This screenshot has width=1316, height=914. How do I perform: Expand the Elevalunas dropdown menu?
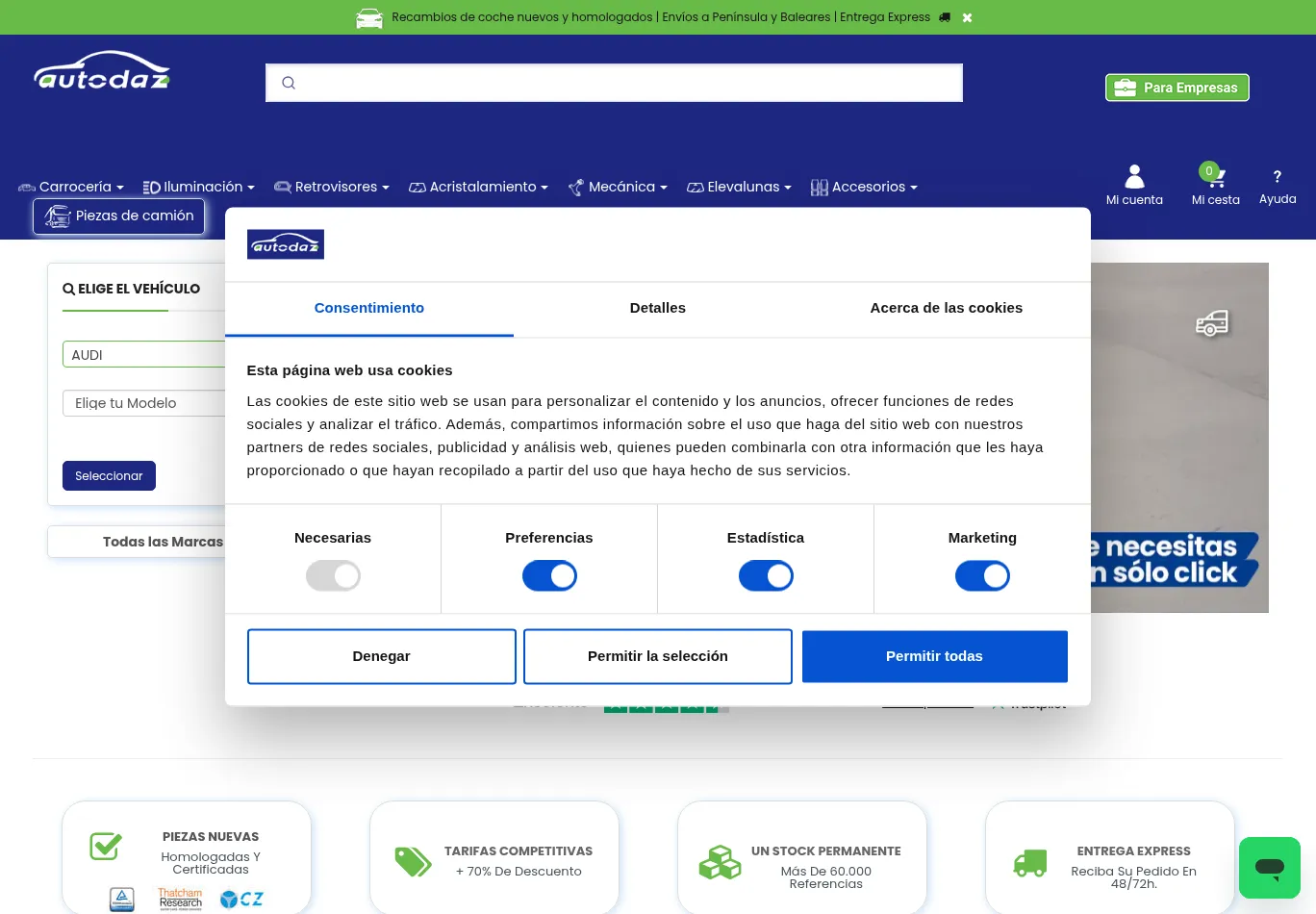739,187
